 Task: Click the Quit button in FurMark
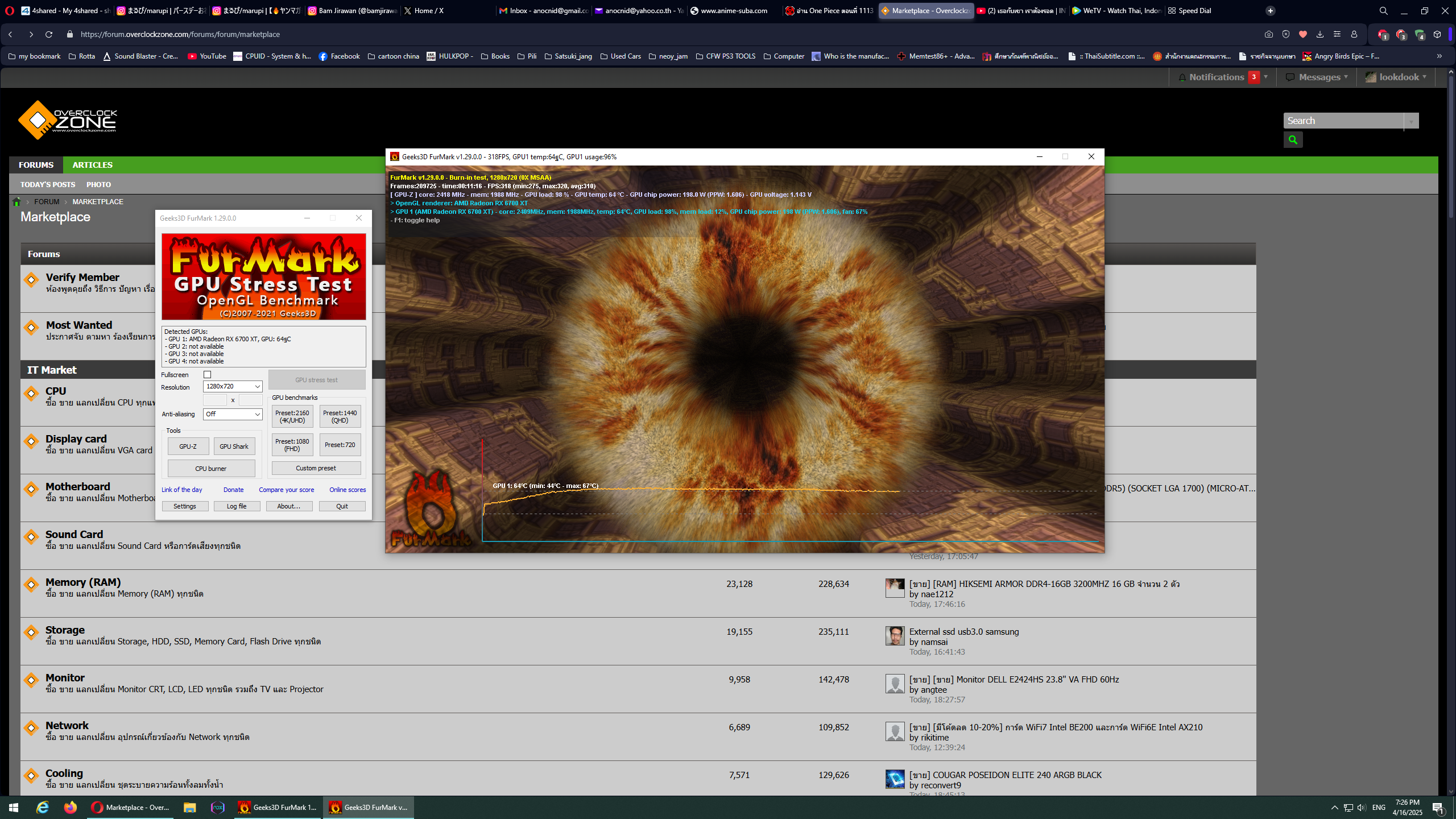[342, 506]
